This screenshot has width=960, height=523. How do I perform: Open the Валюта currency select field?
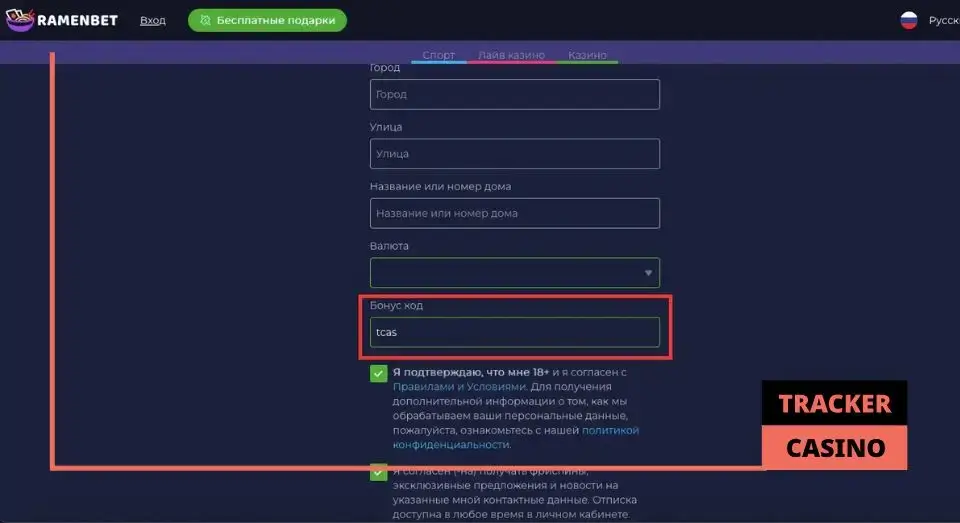point(514,273)
